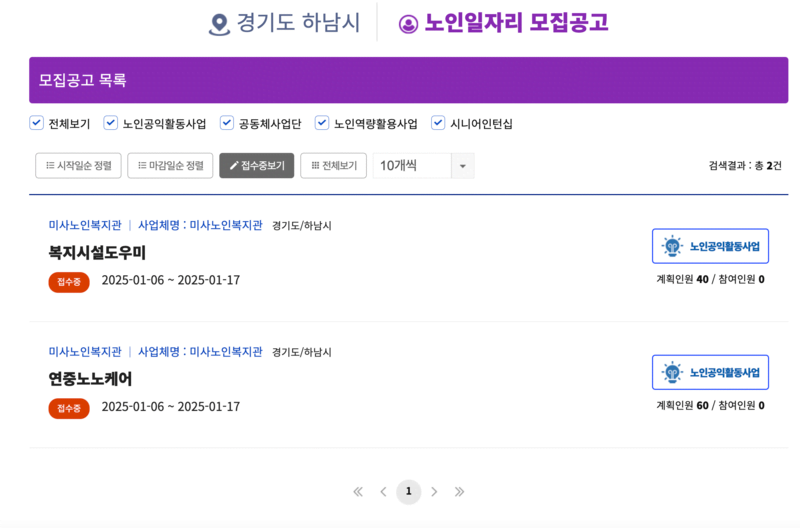Image resolution: width=800 pixels, height=528 pixels.
Task: Click the lightbulb icon in 복지시설도우미 row badge
Action: pos(672,246)
